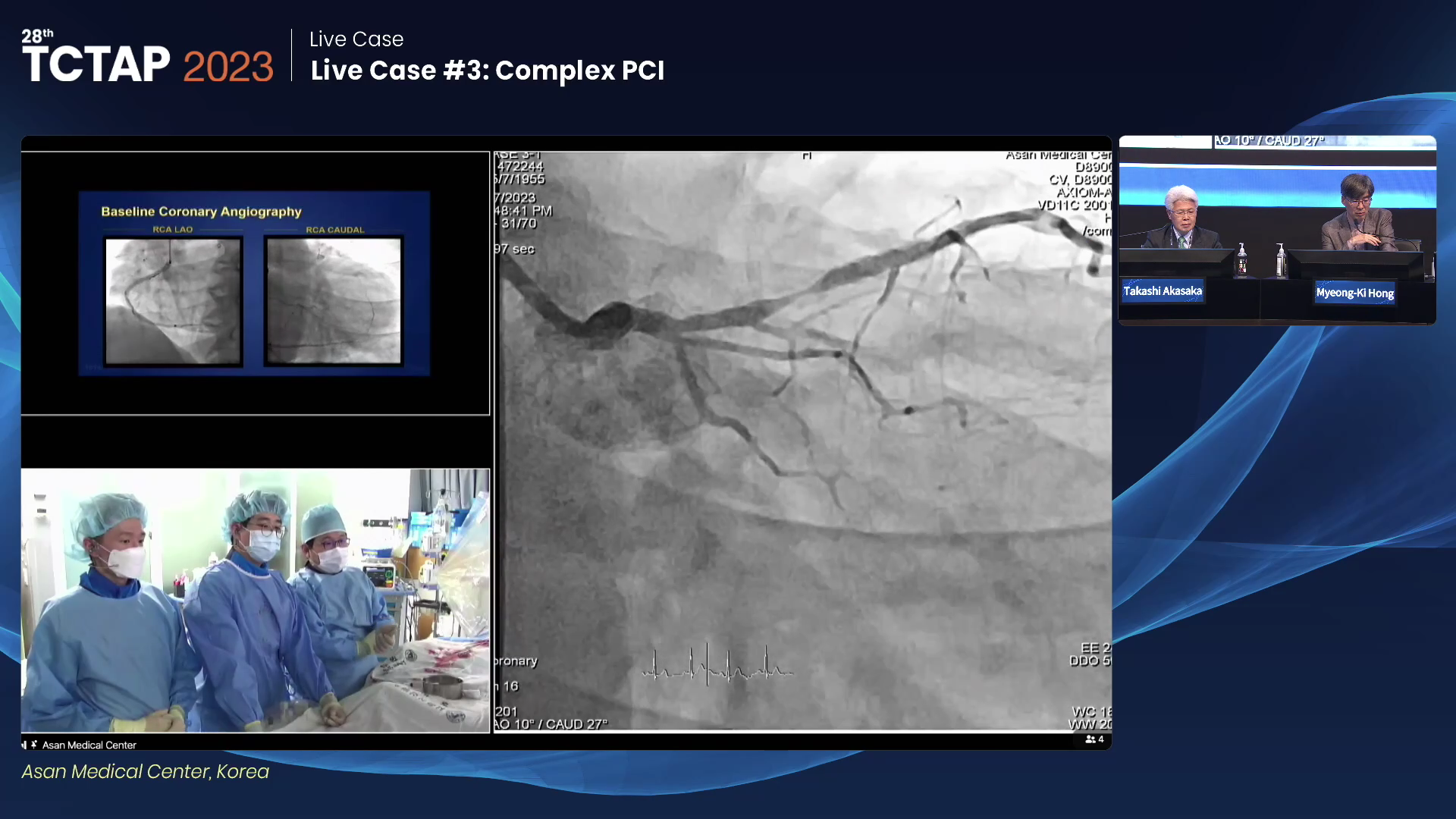The height and width of the screenshot is (819, 1456).
Task: Click the ECG waveform trace on the angiogram
Action: point(717,666)
